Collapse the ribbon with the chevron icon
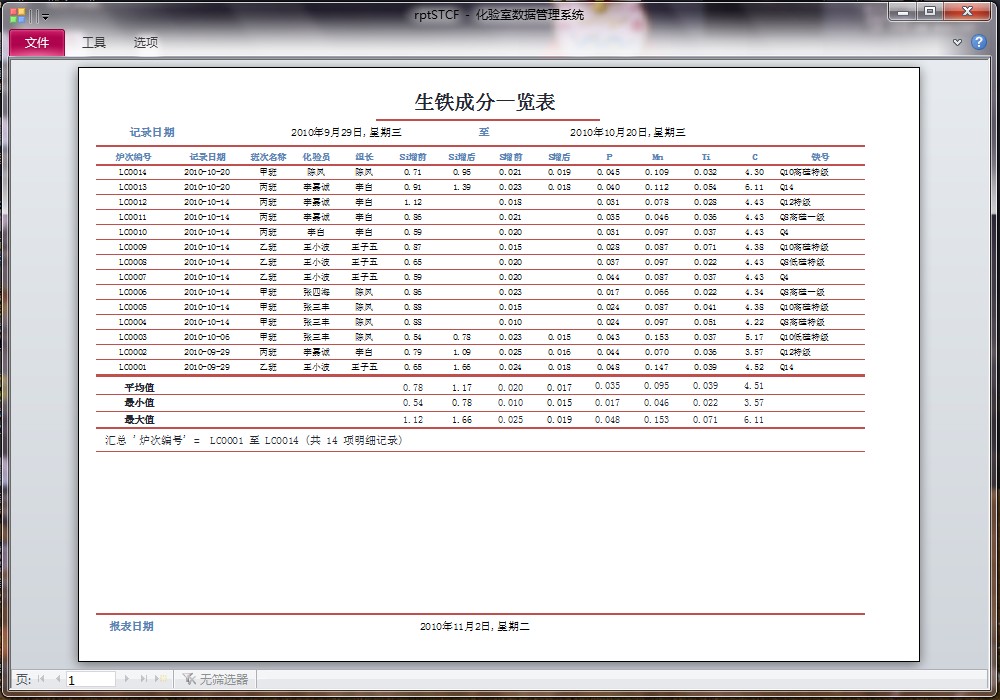 [x=957, y=42]
